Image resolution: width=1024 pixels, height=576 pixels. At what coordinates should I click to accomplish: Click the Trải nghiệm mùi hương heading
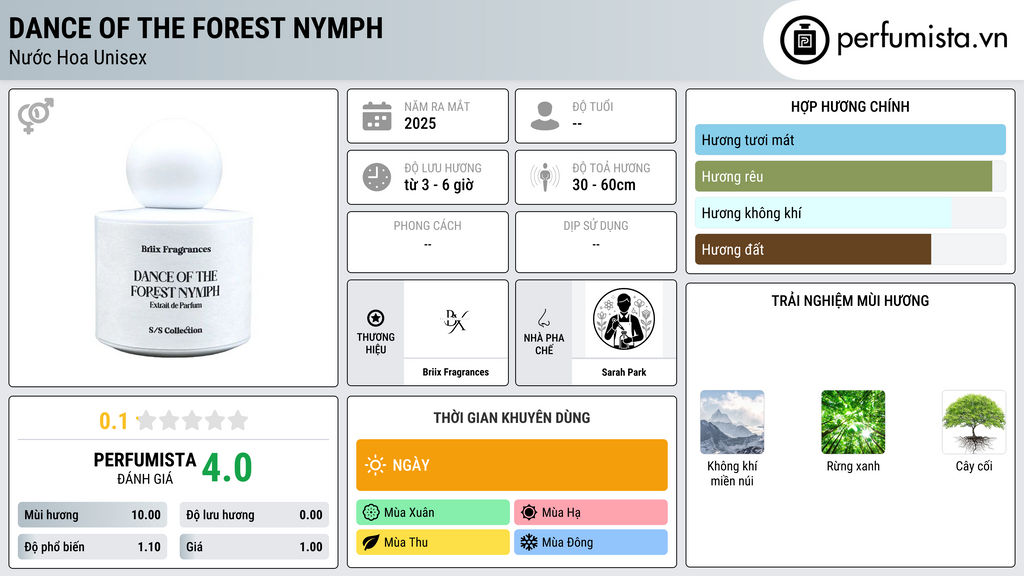850,301
